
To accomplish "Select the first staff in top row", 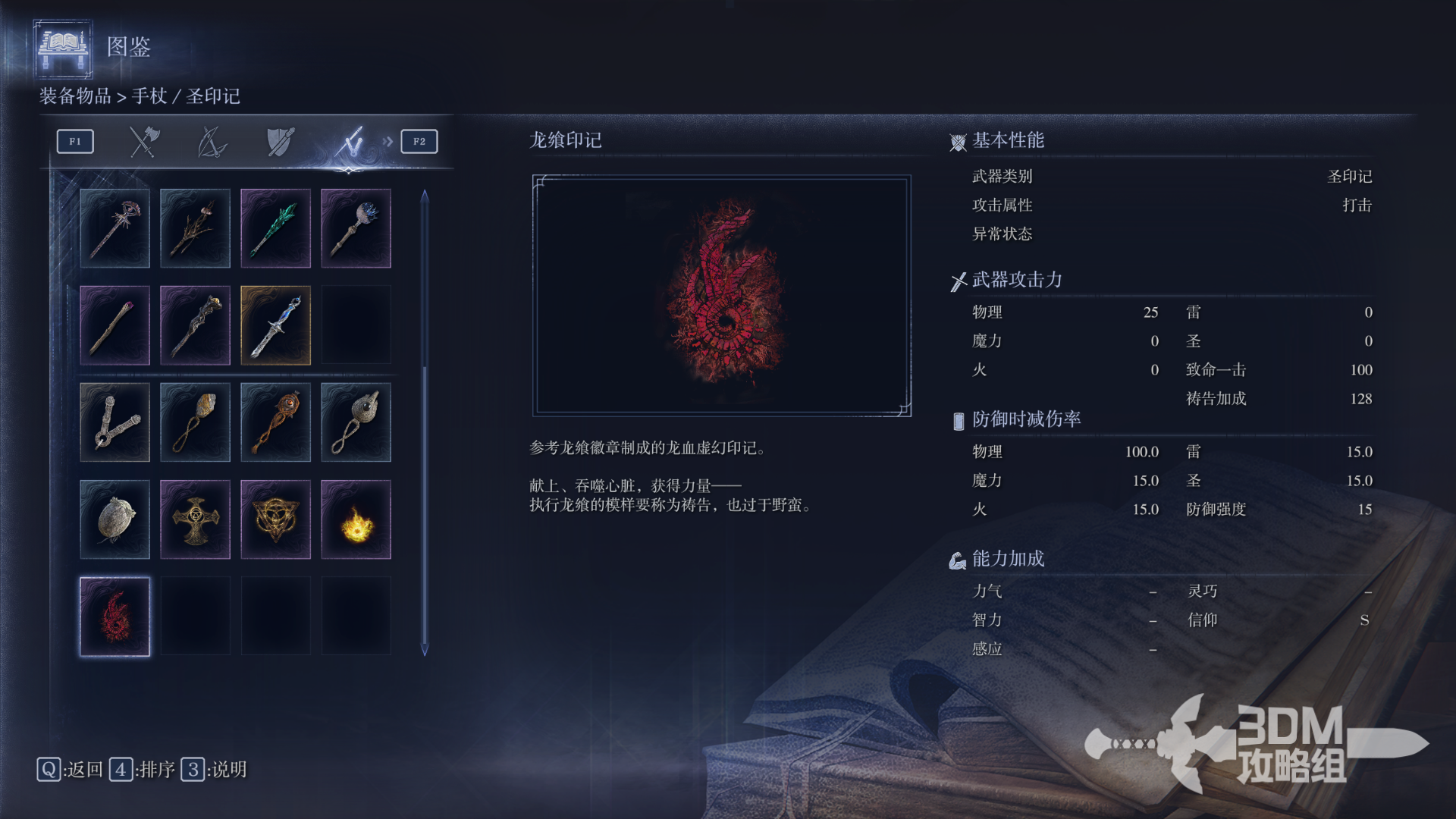I will pyautogui.click(x=115, y=228).
